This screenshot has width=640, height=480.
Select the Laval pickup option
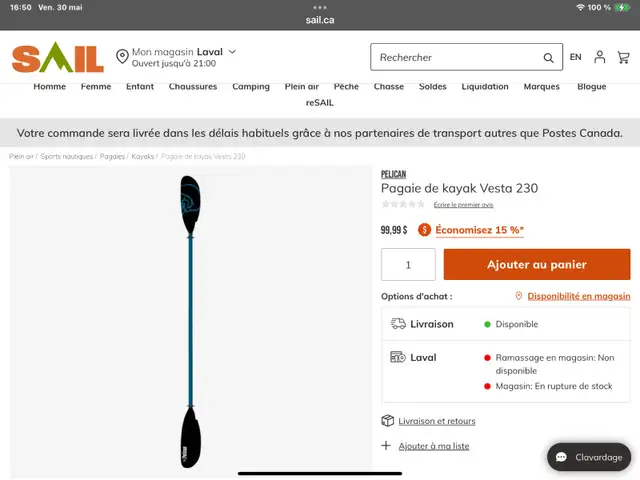click(x=506, y=371)
